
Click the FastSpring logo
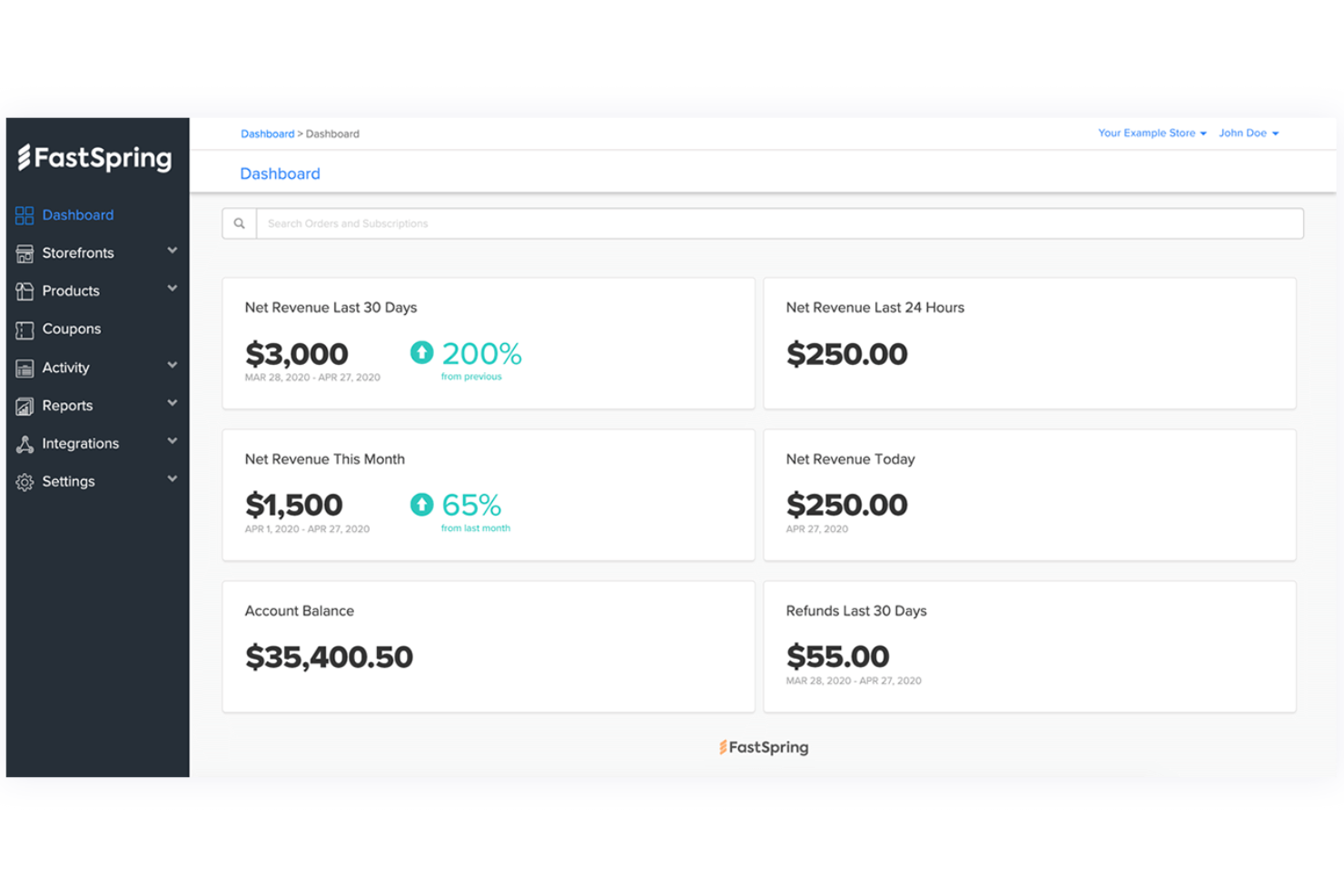pos(94,158)
